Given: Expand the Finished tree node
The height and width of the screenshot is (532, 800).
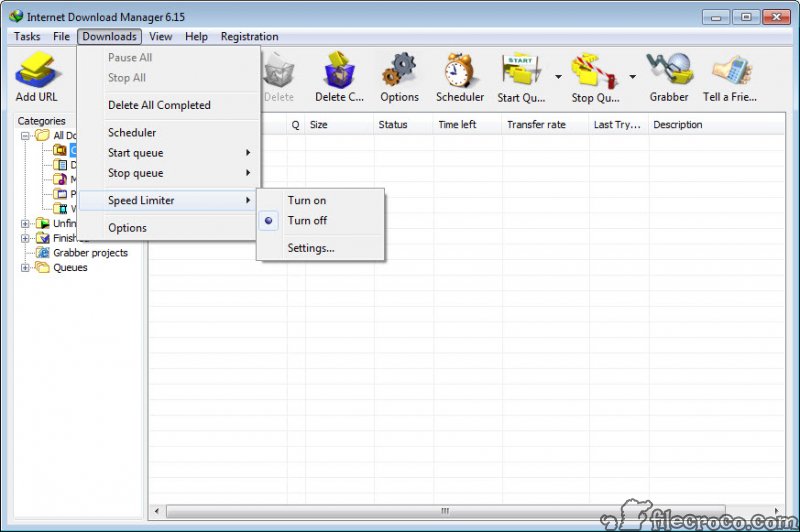Looking at the screenshot, I should (24, 238).
